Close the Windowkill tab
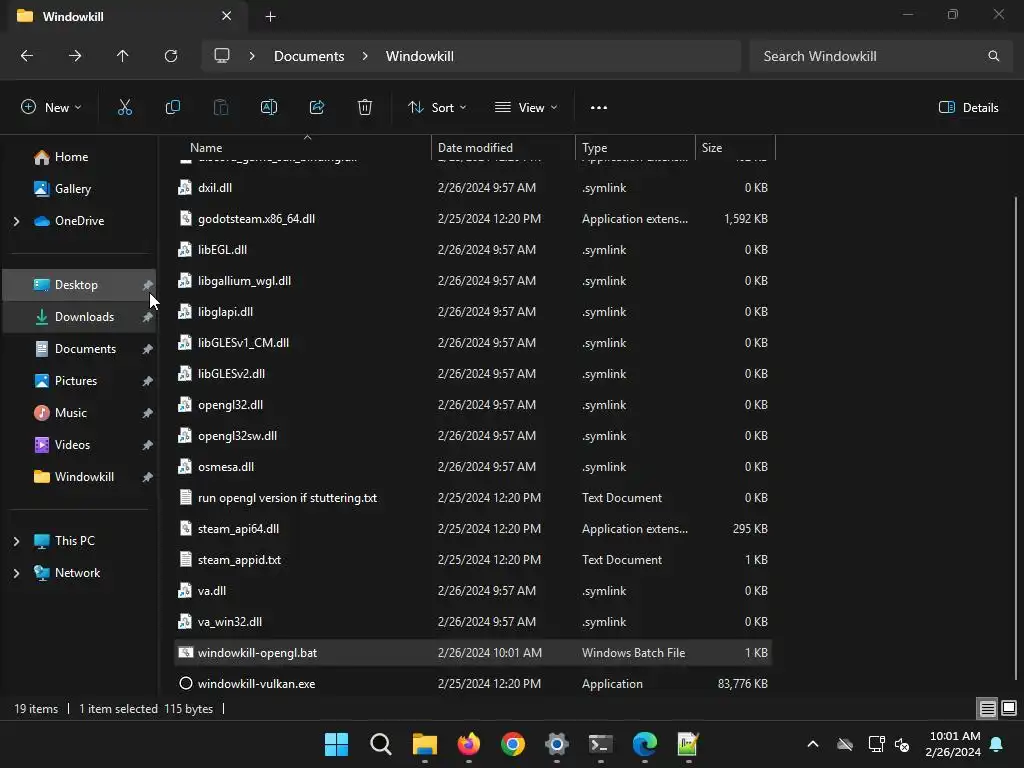The image size is (1024, 768). click(x=227, y=16)
